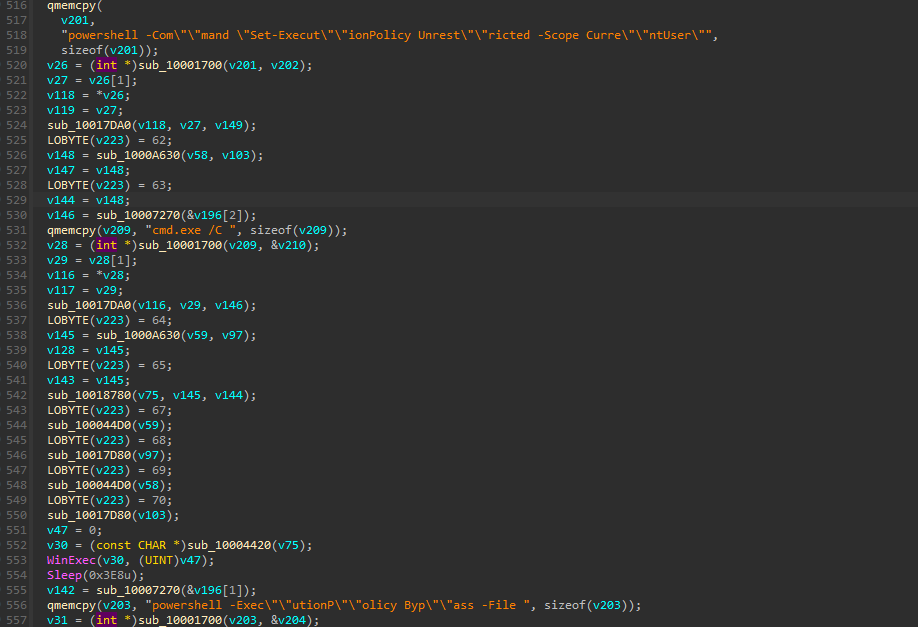Click the const CHAR cast on line 552

pyautogui.click(x=138, y=545)
